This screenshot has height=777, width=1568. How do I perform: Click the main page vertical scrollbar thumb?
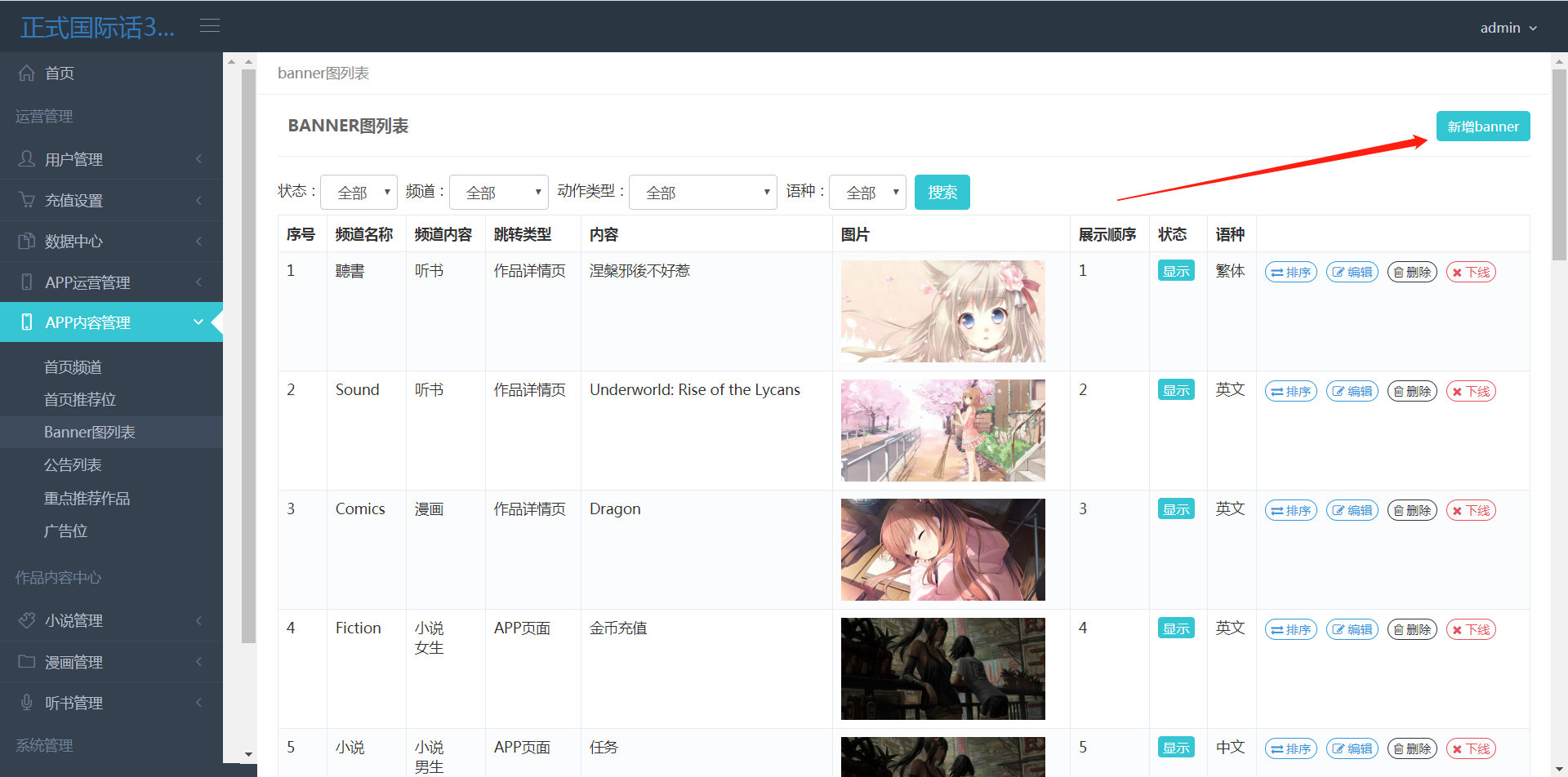[1559, 164]
